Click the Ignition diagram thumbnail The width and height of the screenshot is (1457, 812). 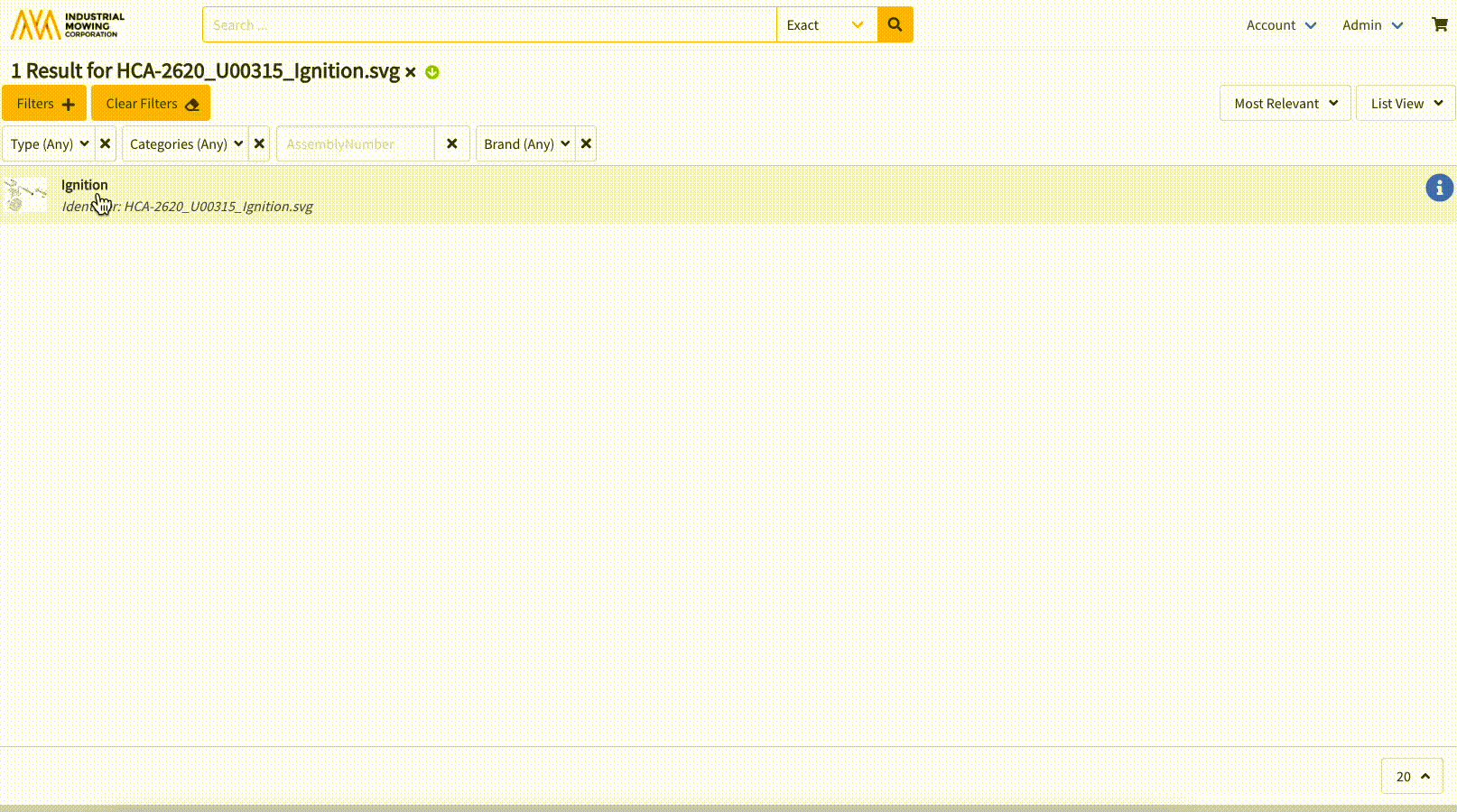pos(26,195)
